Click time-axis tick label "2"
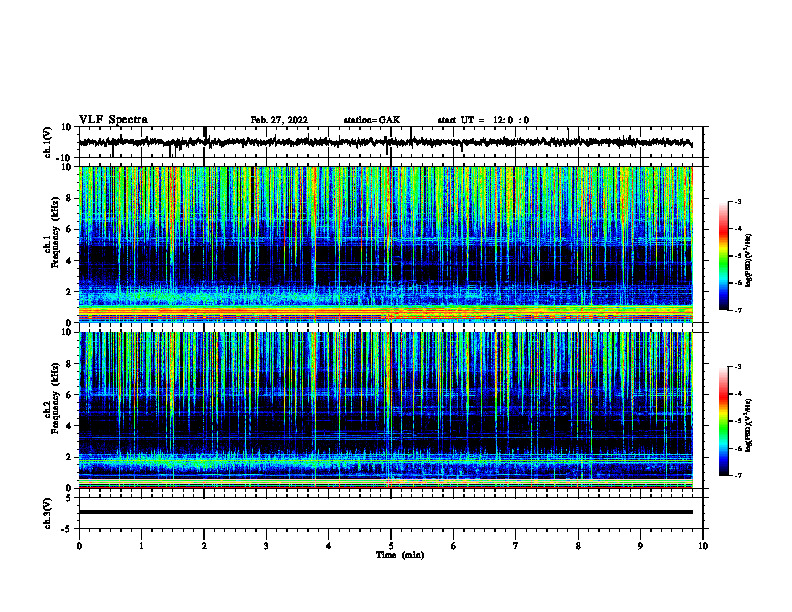Image resolution: width=792 pixels, height=612 pixels. [204, 546]
